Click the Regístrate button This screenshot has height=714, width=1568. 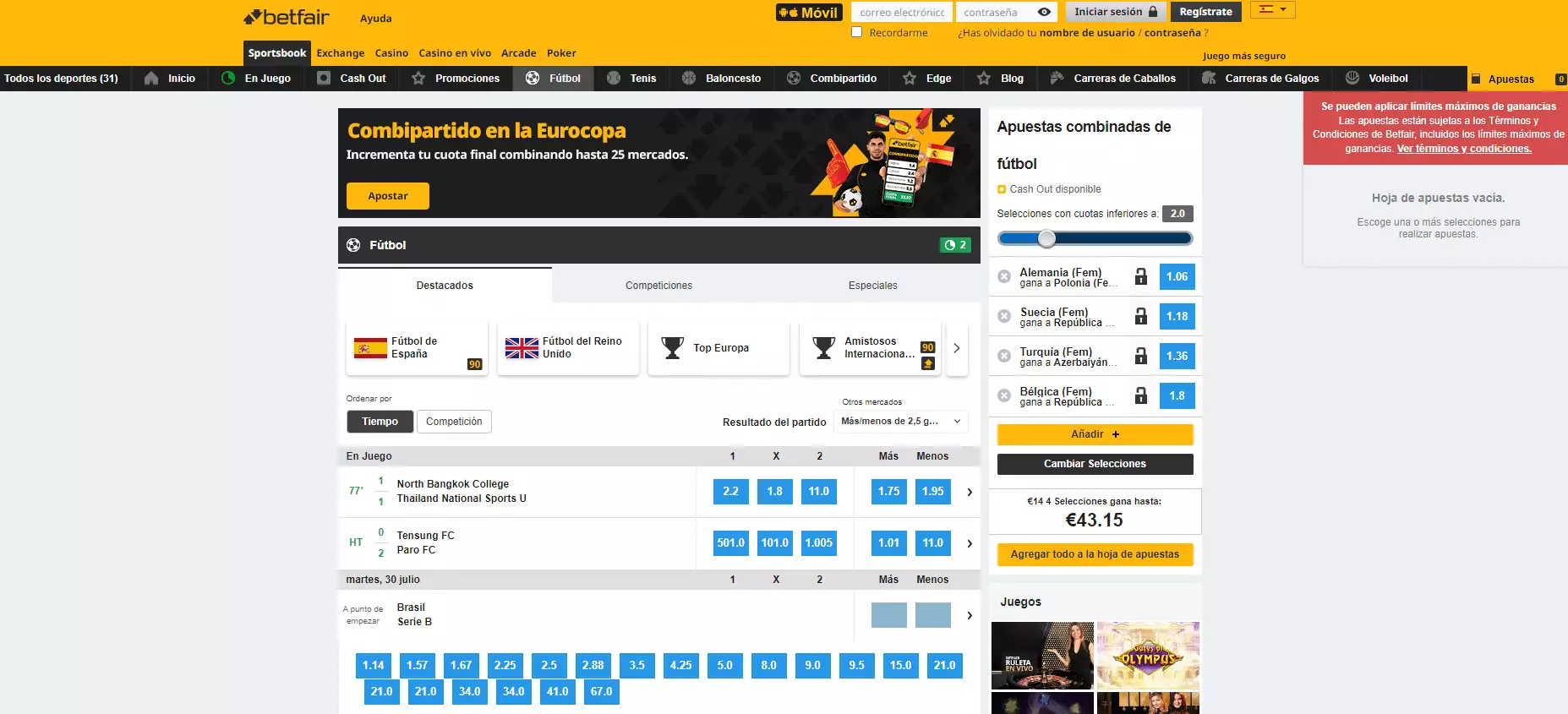pyautogui.click(x=1206, y=12)
